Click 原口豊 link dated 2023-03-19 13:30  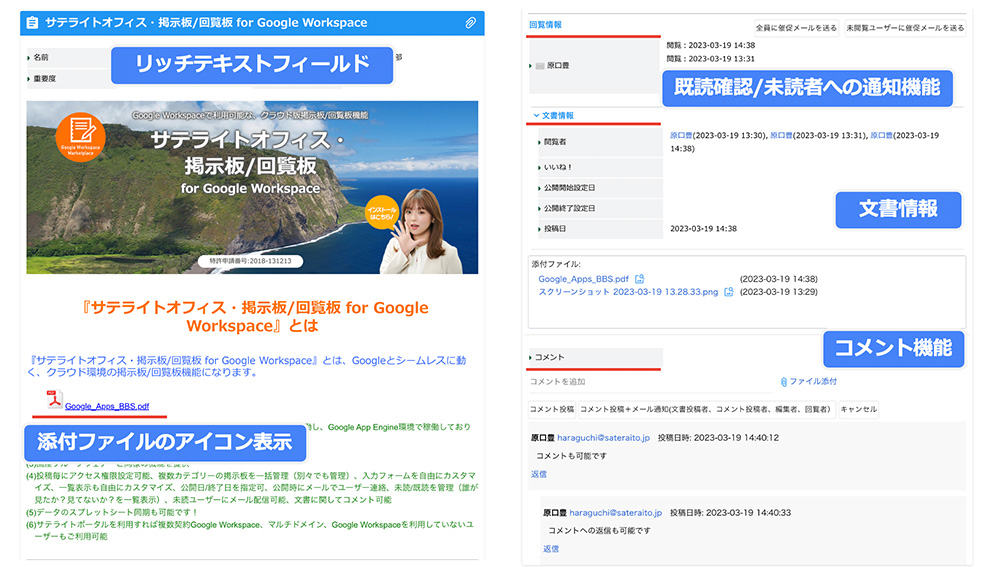pos(681,135)
